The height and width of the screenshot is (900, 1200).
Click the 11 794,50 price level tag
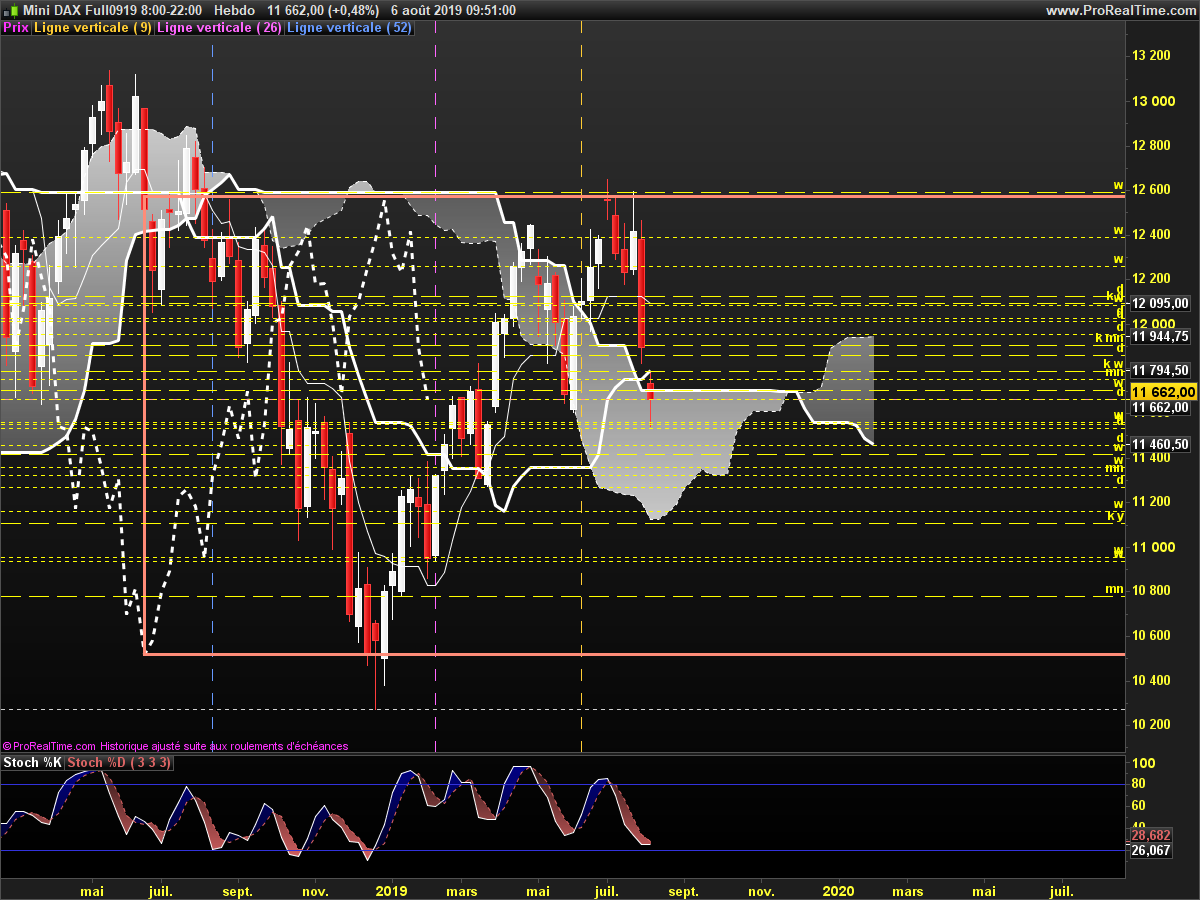tap(1160, 371)
